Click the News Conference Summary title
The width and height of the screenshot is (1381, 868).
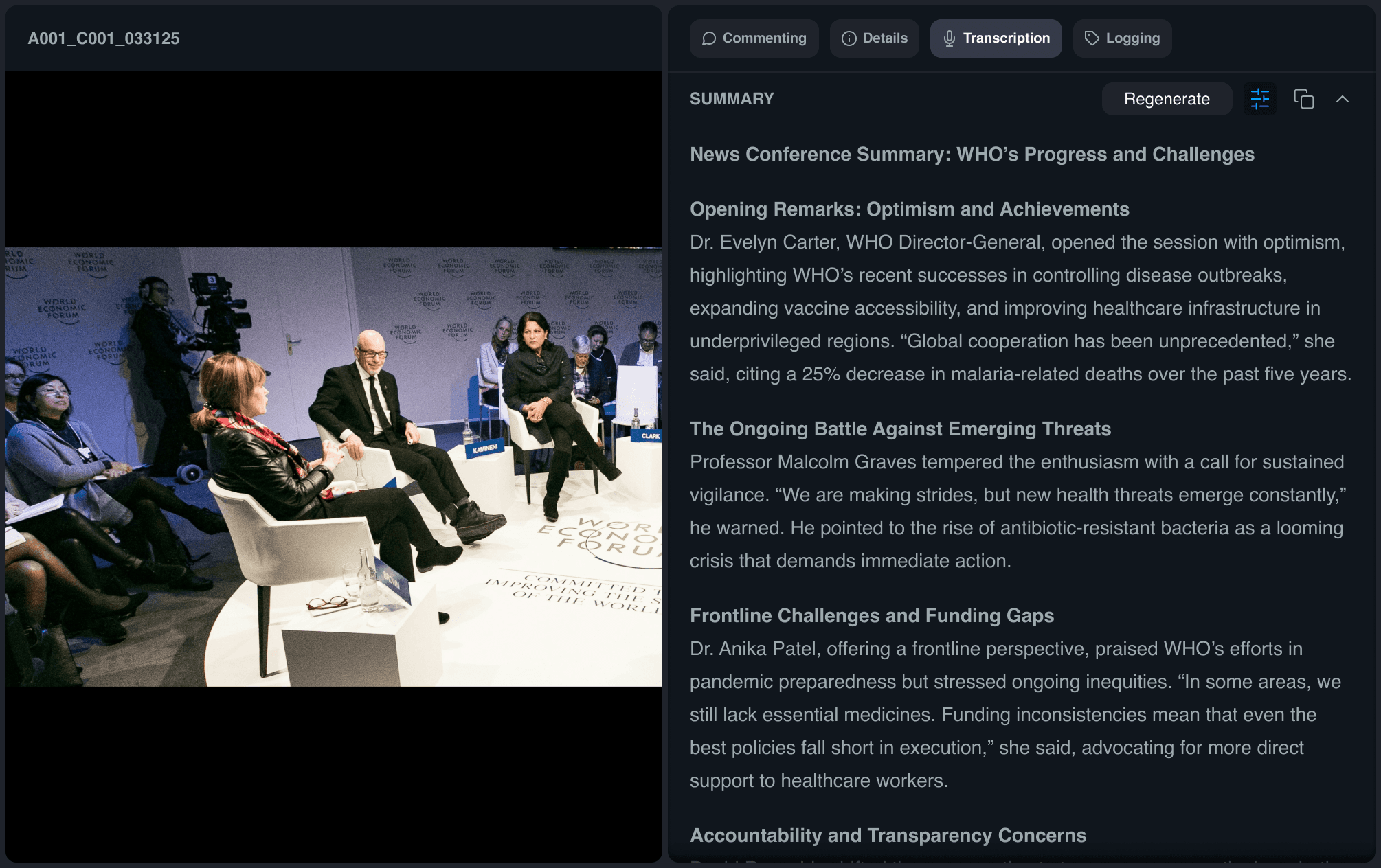coord(972,154)
